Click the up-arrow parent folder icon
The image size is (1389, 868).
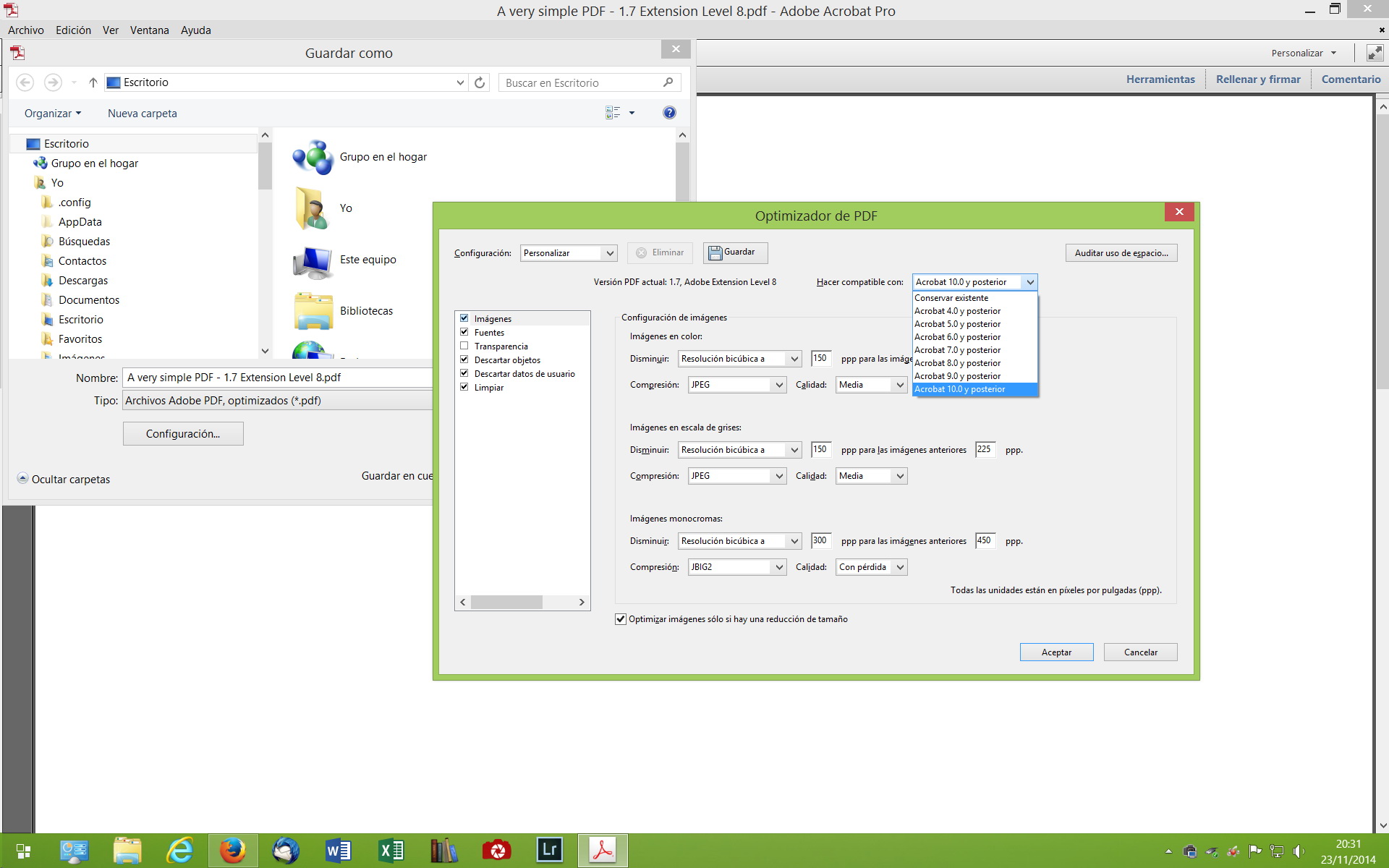pos(93,82)
